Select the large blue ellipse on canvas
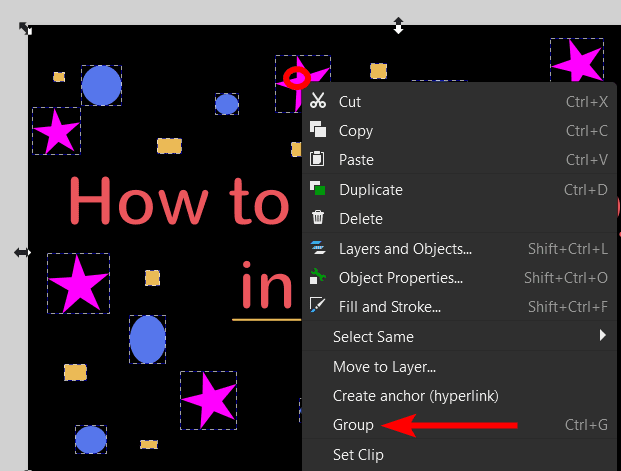The image size is (621, 471). point(147,339)
